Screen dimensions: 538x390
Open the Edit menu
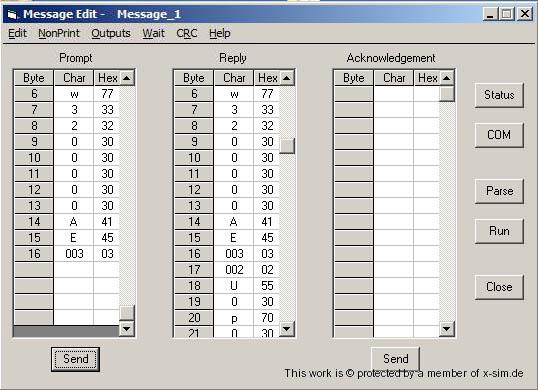click(x=17, y=33)
